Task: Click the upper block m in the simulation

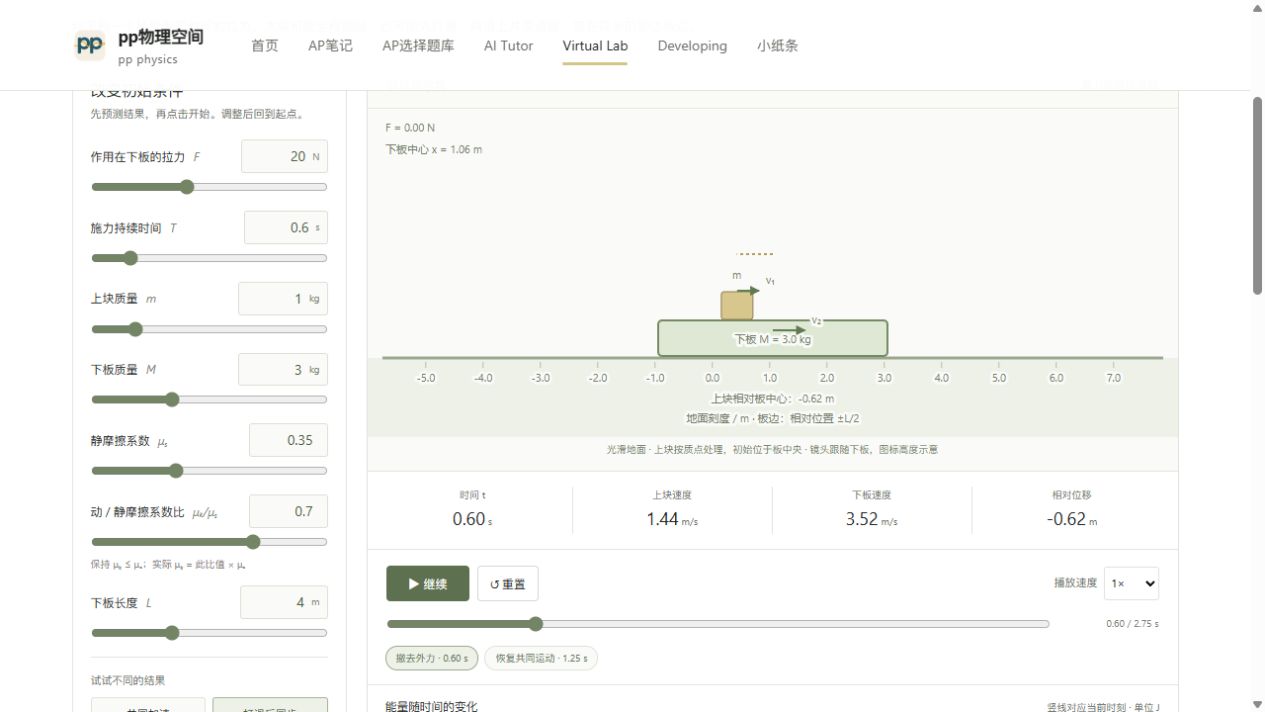Action: [x=737, y=305]
